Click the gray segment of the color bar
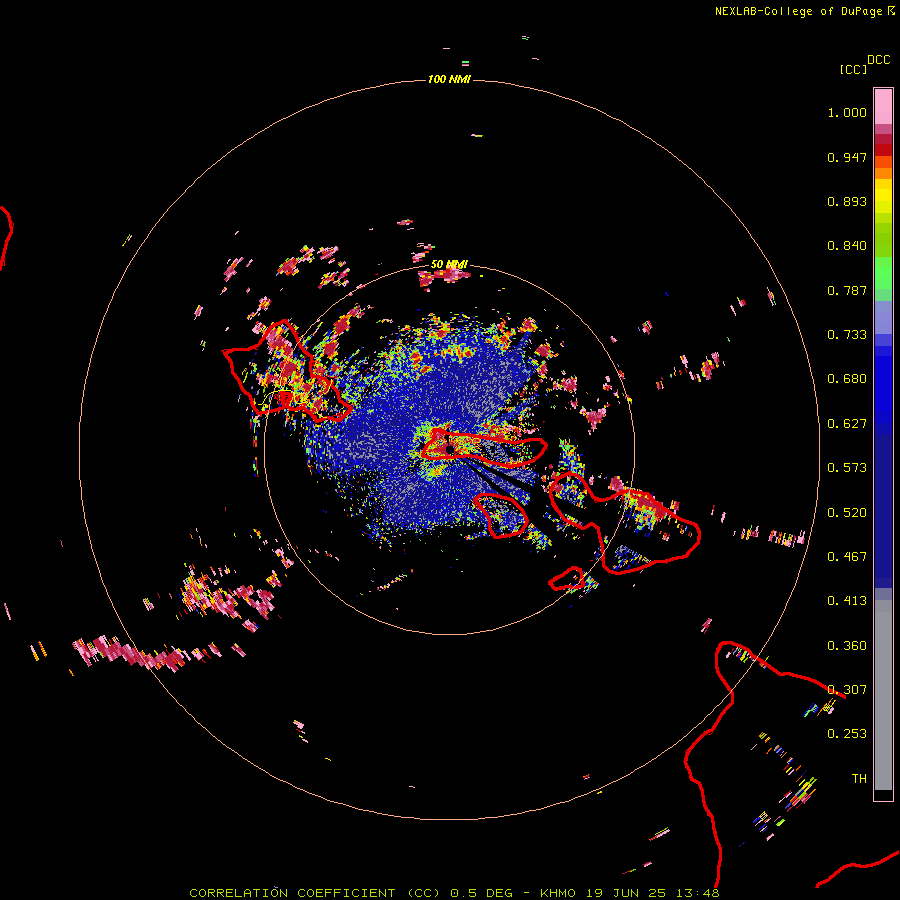 point(883,695)
